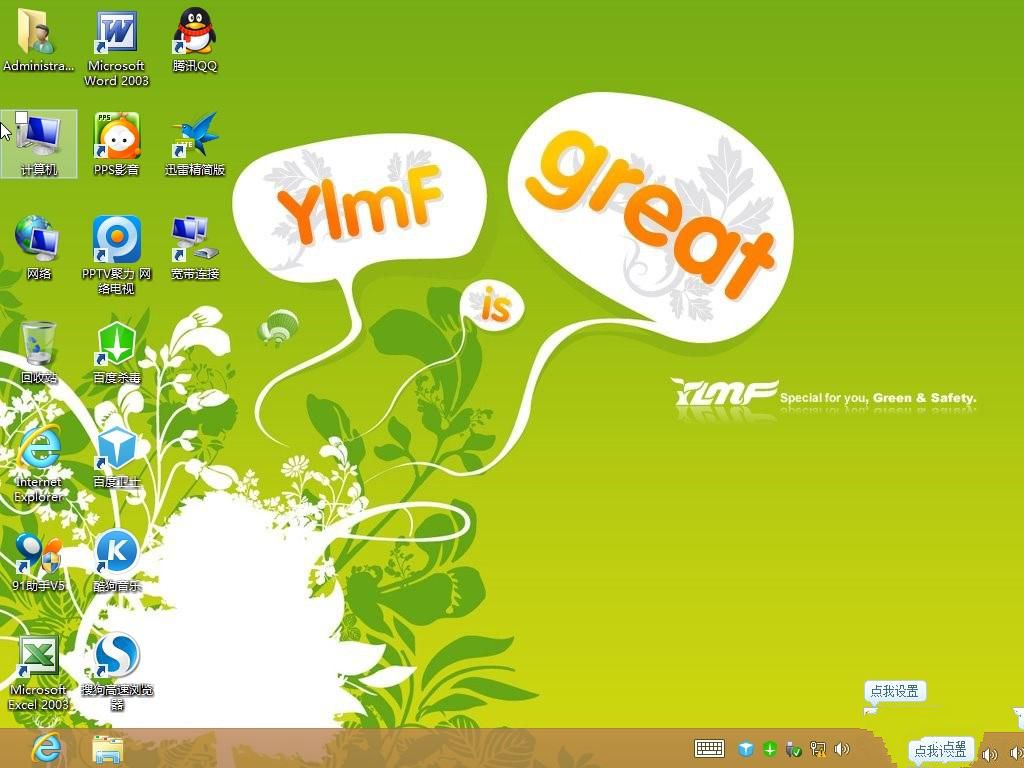Mute sound via the speaker tray icon

[x=843, y=749]
